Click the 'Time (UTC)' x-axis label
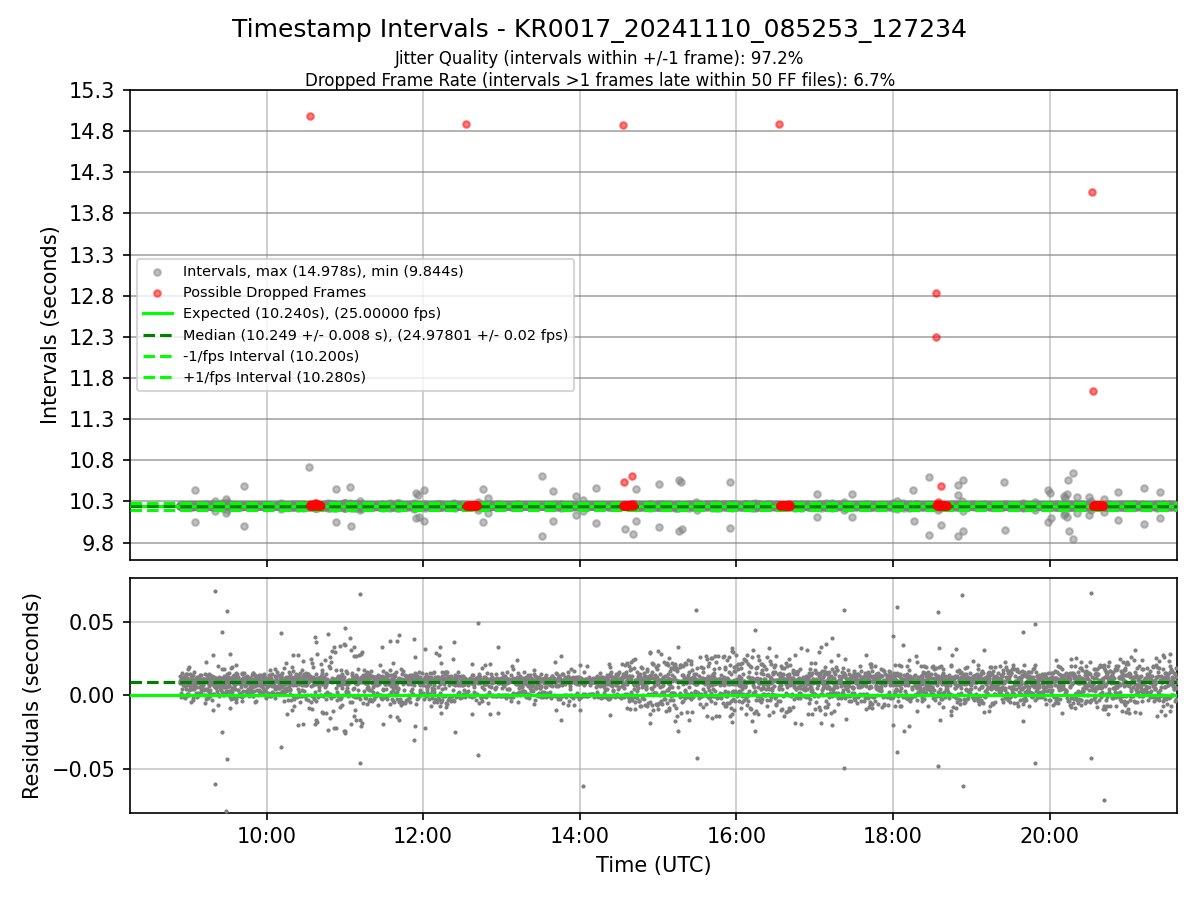This screenshot has width=1200, height=900. pos(653,865)
